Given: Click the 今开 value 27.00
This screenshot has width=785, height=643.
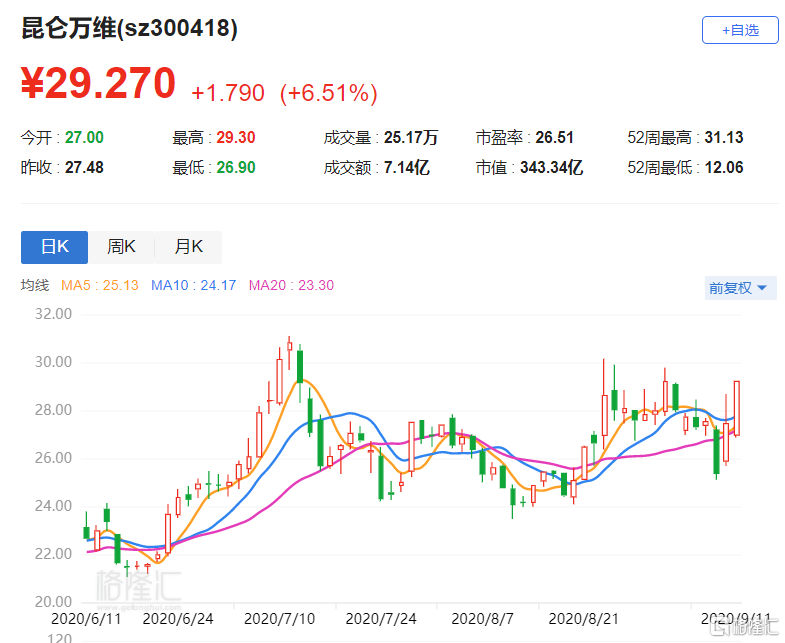Looking at the screenshot, I should pos(84,137).
